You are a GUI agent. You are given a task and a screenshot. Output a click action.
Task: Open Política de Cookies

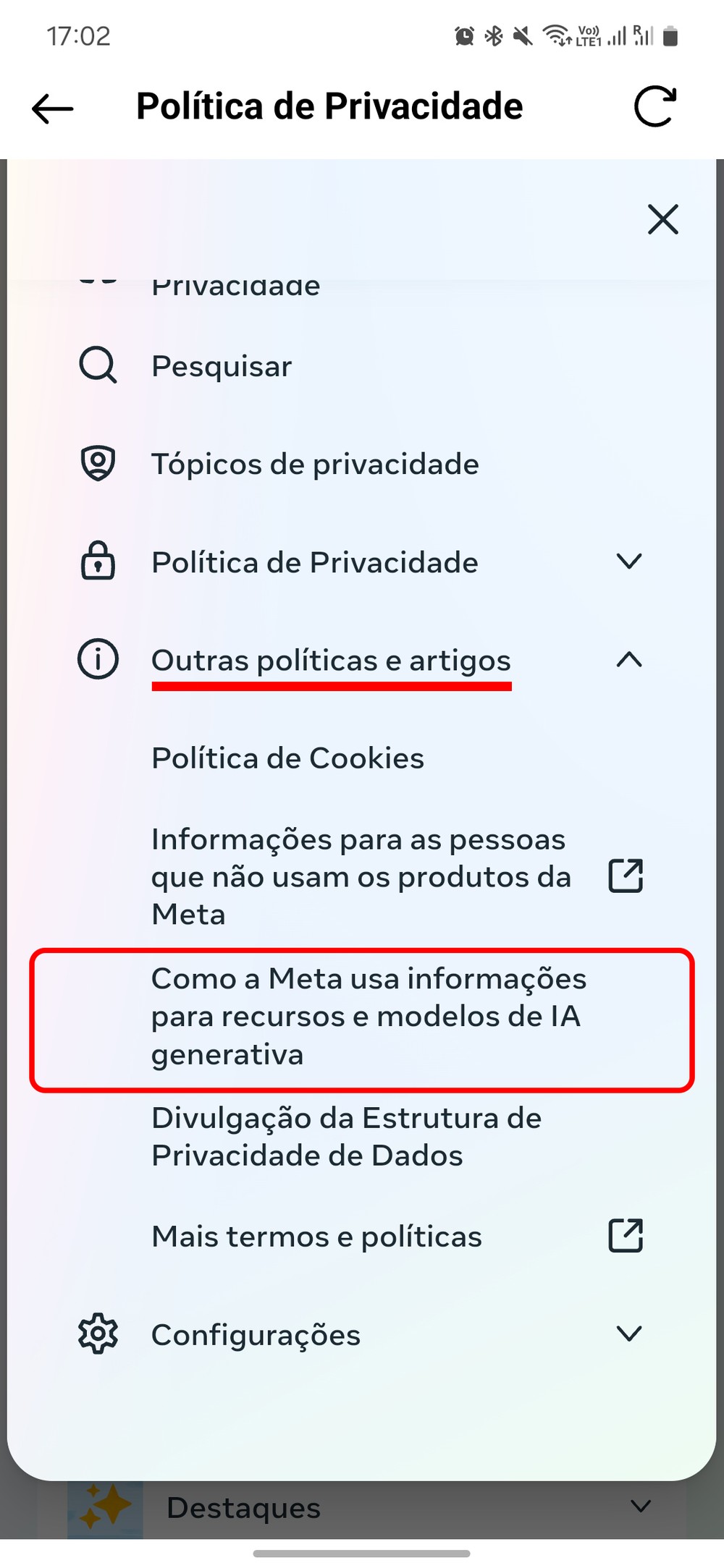(x=287, y=758)
